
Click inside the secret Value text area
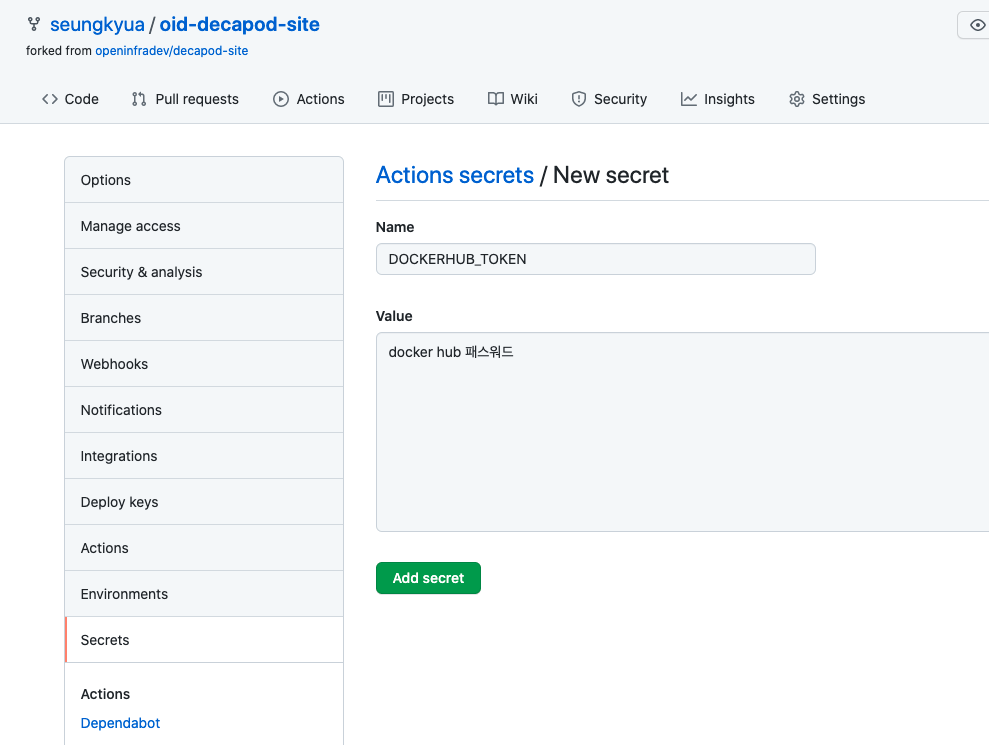pos(682,432)
